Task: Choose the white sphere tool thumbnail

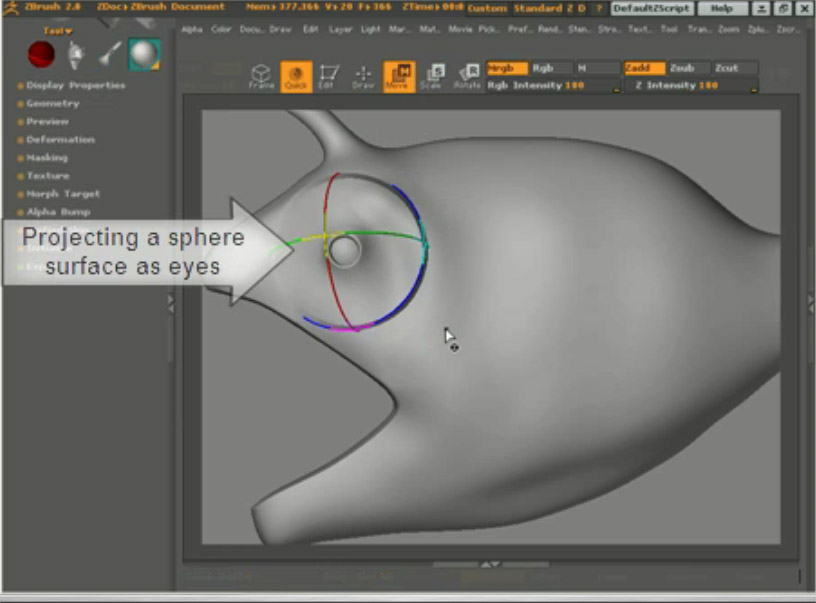Action: [x=144, y=54]
